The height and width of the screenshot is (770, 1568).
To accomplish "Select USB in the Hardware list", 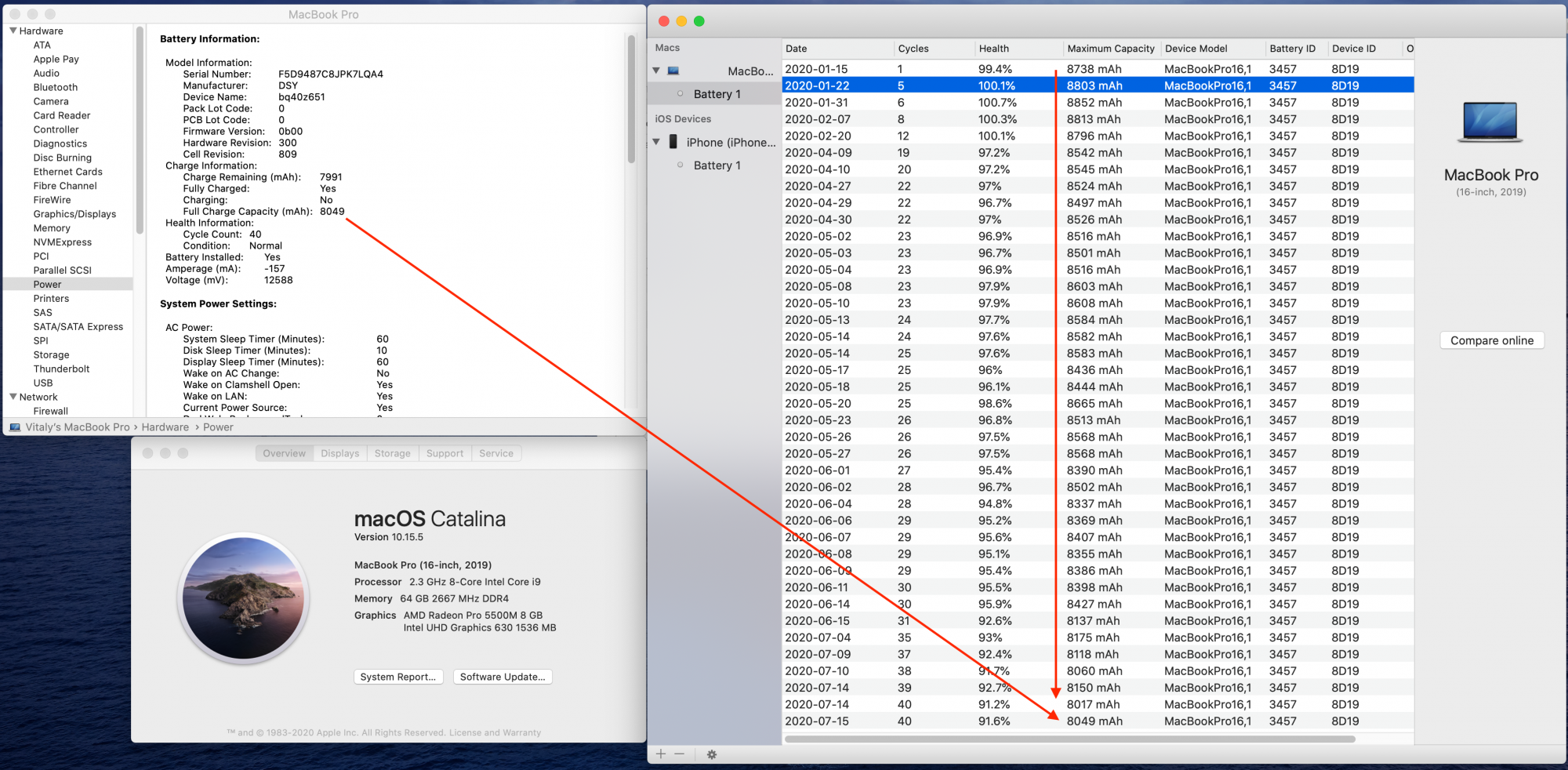I will [x=43, y=383].
